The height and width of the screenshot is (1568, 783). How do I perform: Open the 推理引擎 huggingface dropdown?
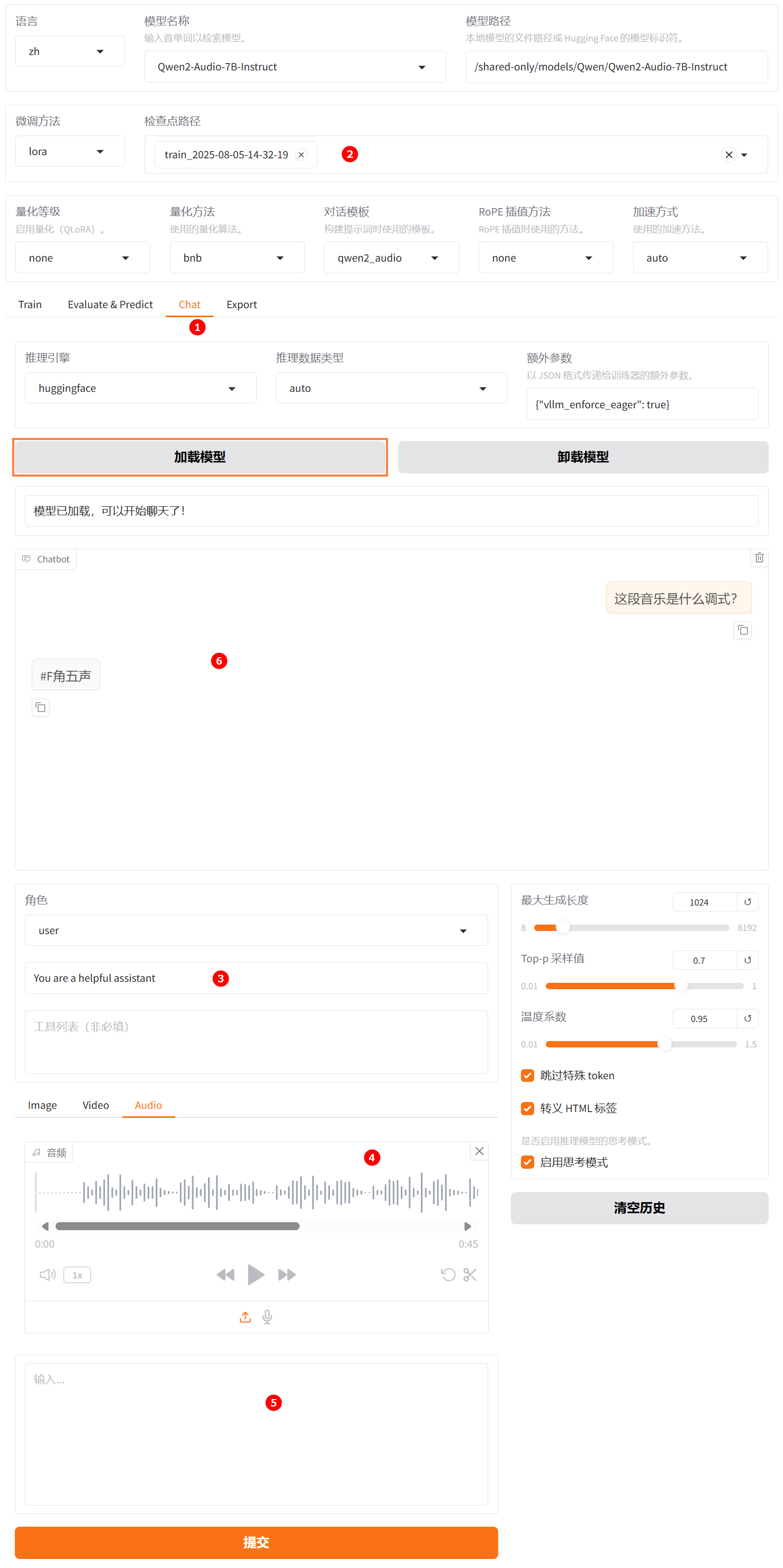(x=140, y=388)
